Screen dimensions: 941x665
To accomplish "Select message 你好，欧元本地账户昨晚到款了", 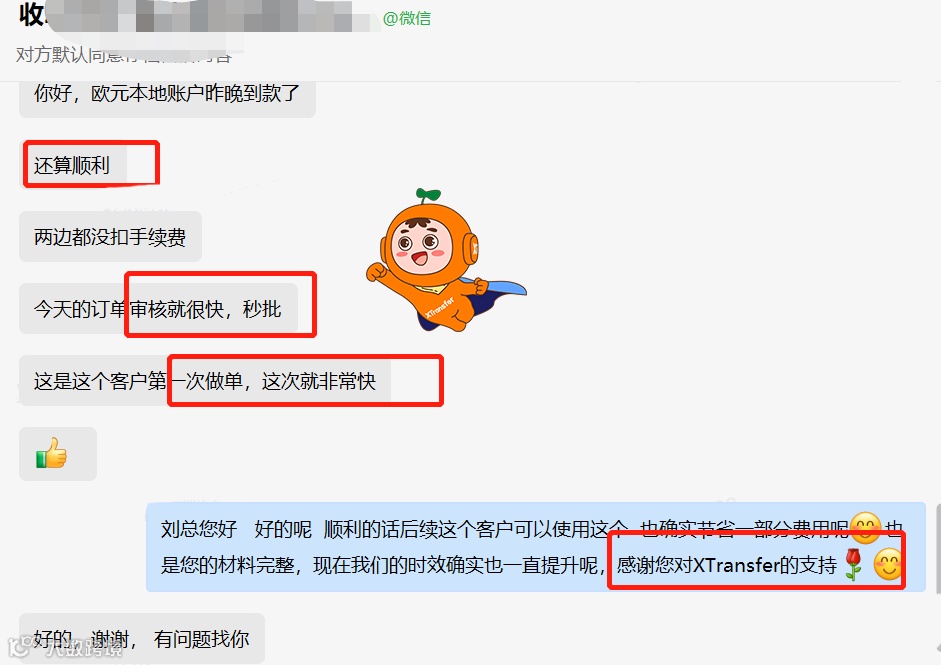I will 167,96.
